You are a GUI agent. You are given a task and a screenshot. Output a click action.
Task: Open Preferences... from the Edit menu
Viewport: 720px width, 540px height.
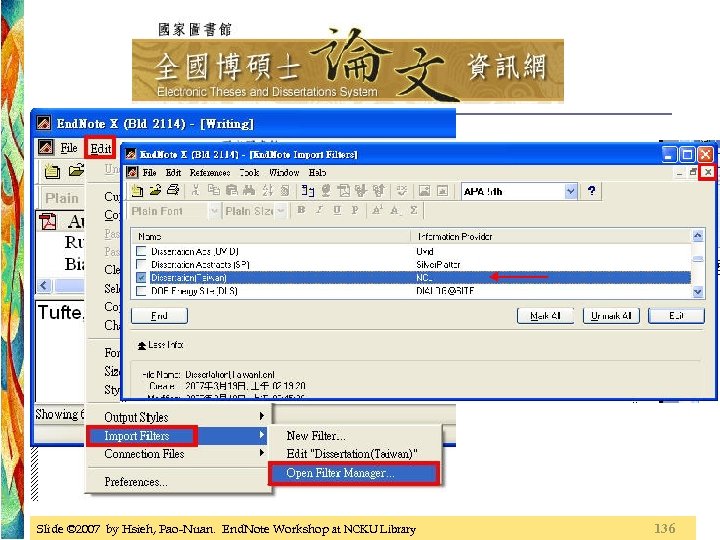[x=135, y=482]
